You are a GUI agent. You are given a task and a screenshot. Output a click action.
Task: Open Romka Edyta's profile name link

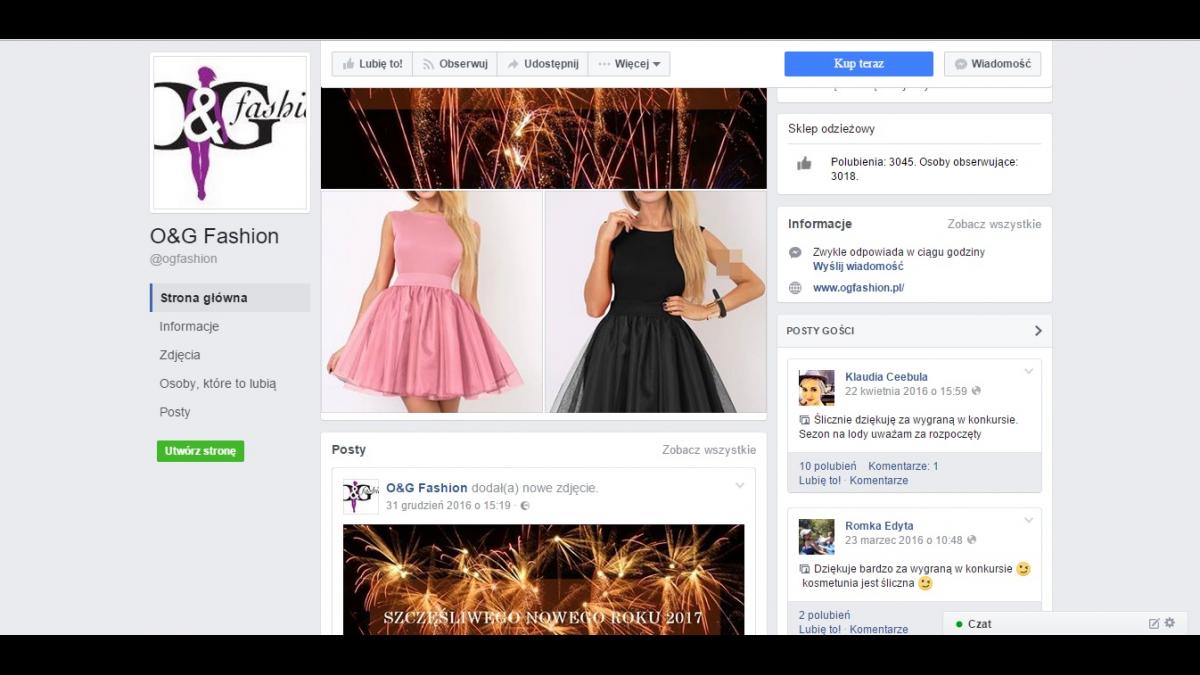879,526
